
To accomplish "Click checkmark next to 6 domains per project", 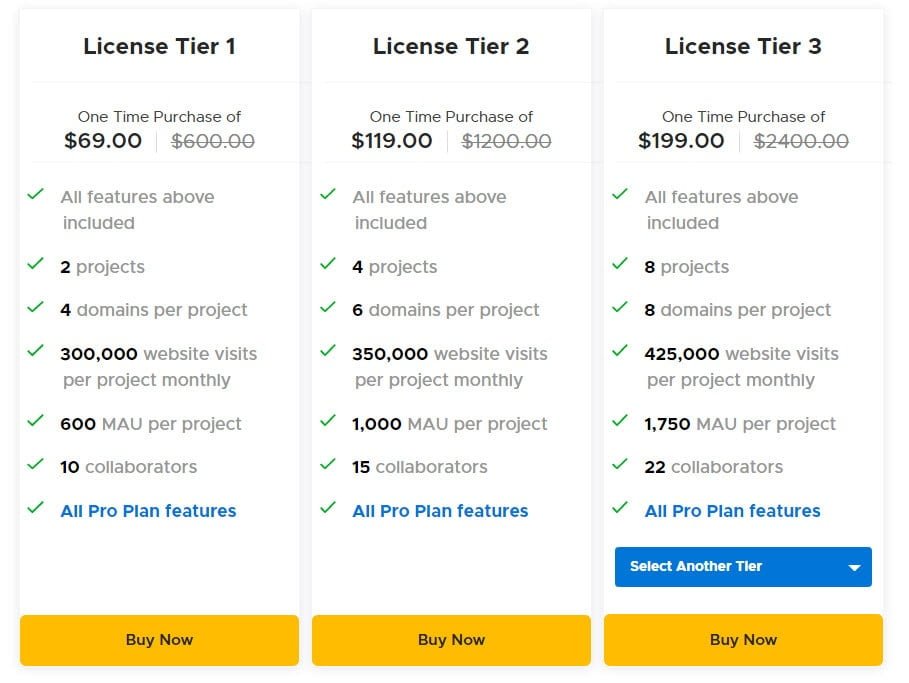I will click(x=328, y=309).
